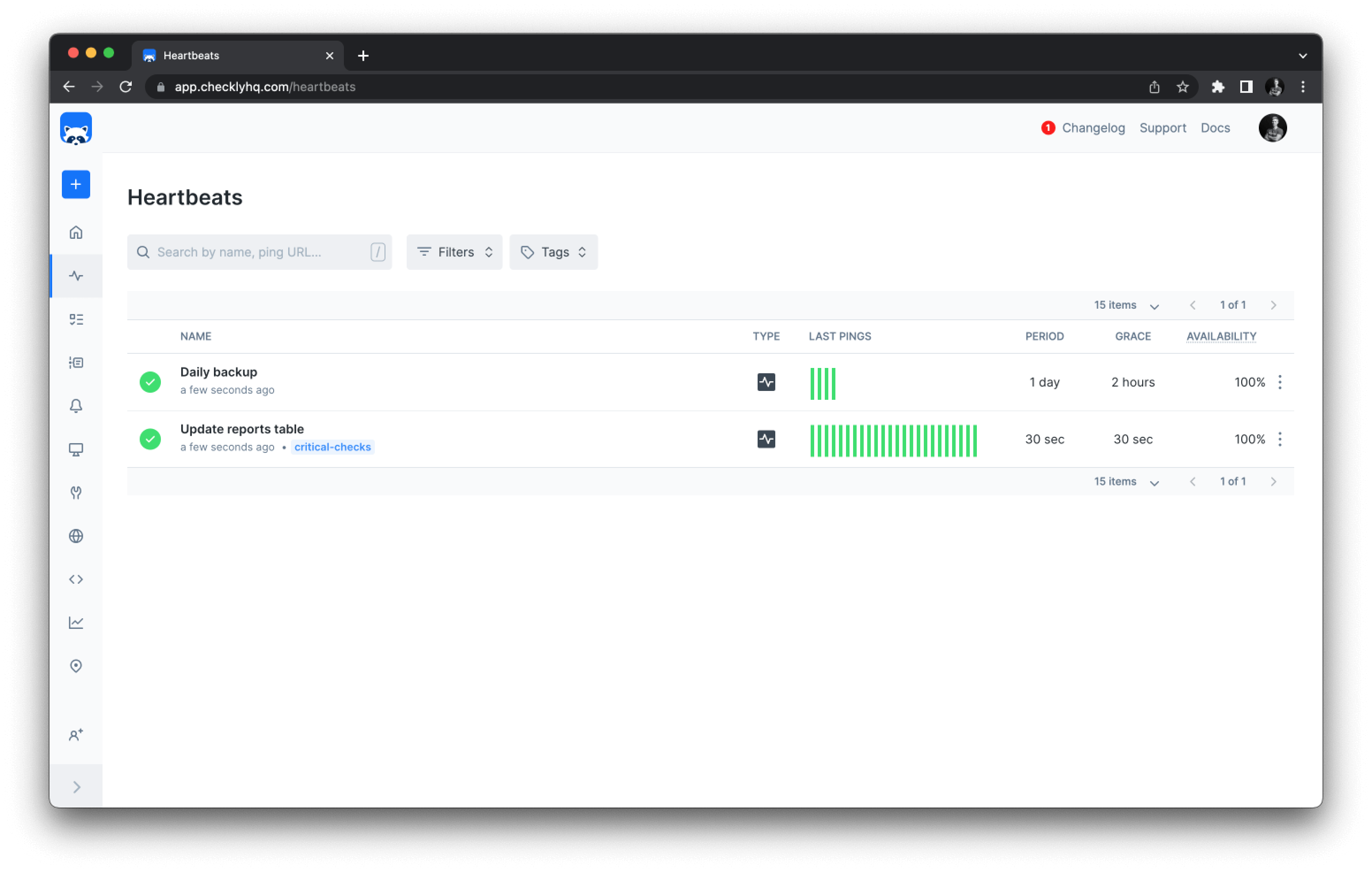Open the Home dashboard sidebar icon
This screenshot has width=1372, height=873.
pyautogui.click(x=76, y=233)
